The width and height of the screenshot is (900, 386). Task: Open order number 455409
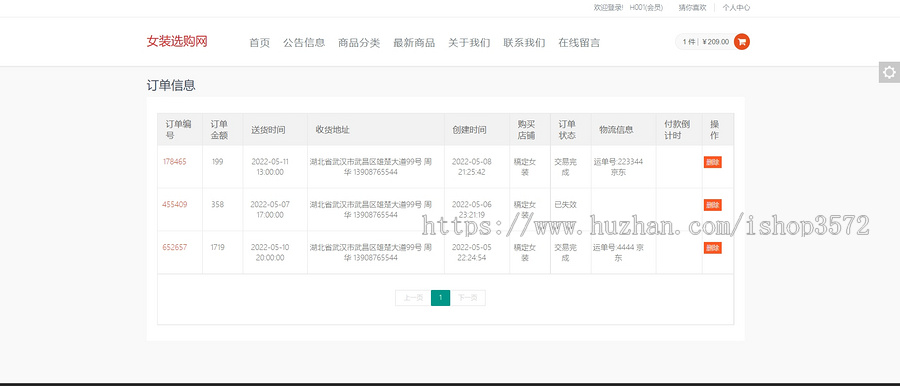click(174, 204)
